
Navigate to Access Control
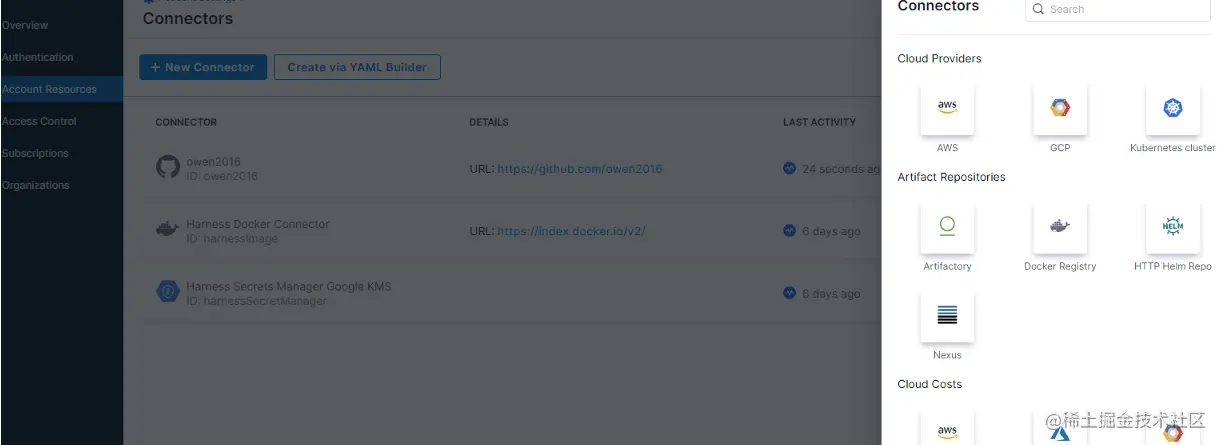(x=40, y=121)
